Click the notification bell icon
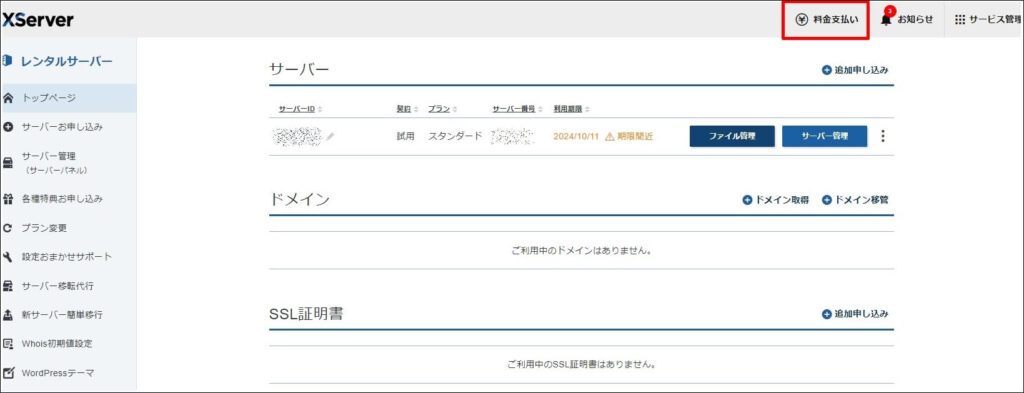 coord(886,20)
